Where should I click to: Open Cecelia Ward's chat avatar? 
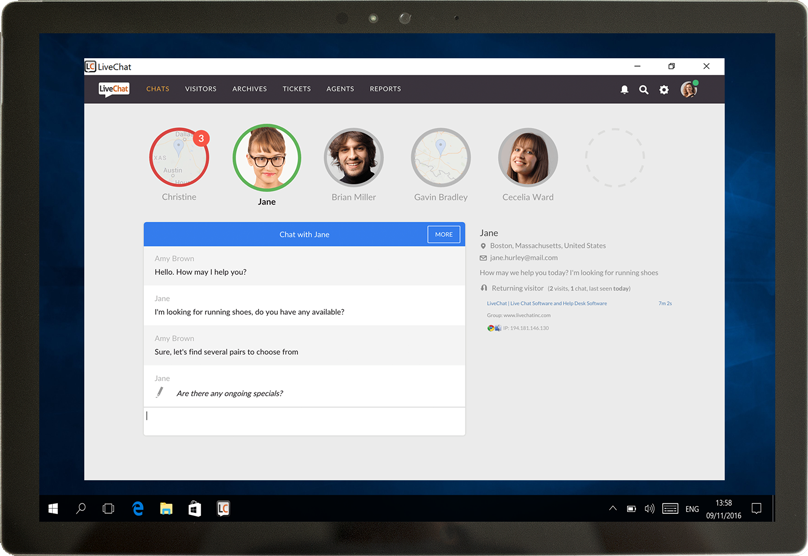coord(528,157)
